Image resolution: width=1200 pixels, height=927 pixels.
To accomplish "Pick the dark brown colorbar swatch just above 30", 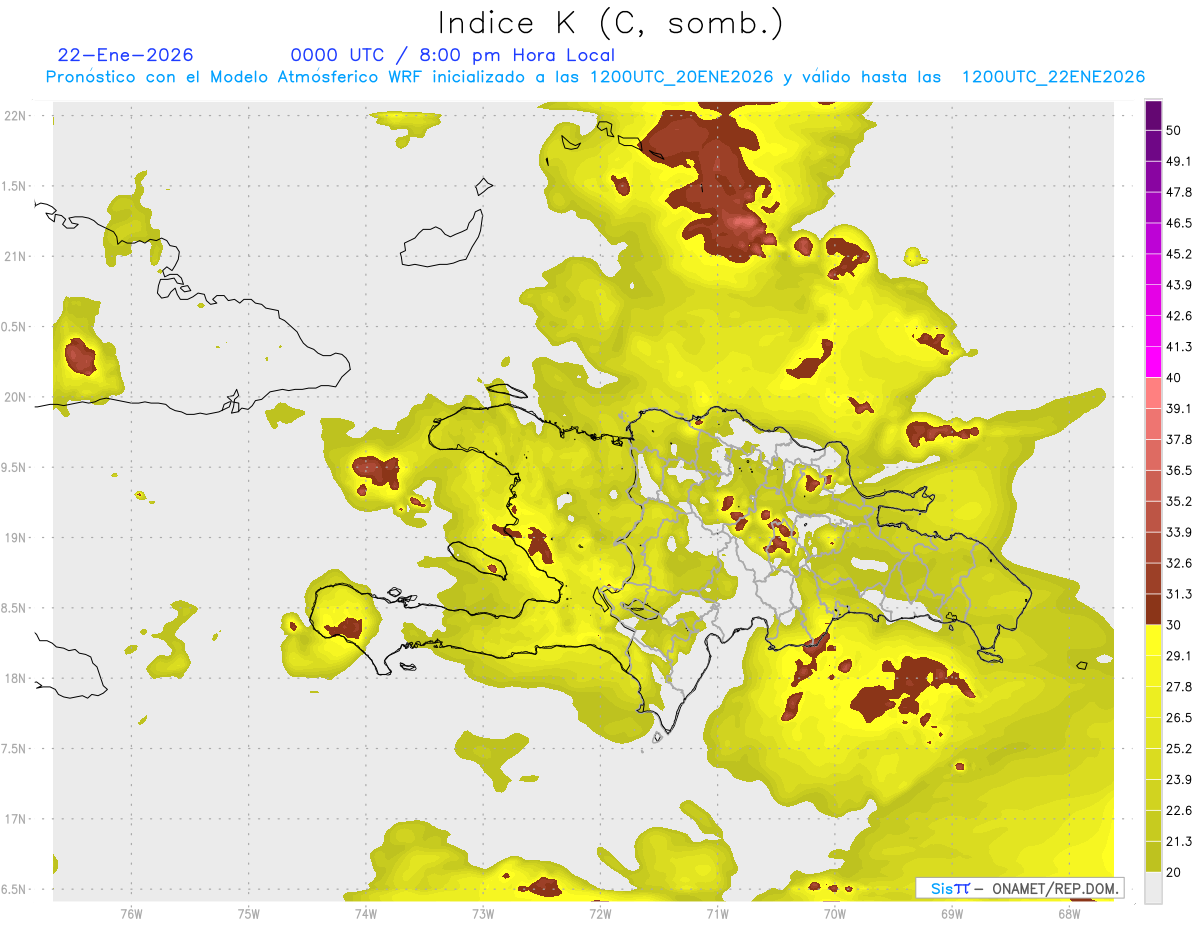I will [x=1153, y=610].
